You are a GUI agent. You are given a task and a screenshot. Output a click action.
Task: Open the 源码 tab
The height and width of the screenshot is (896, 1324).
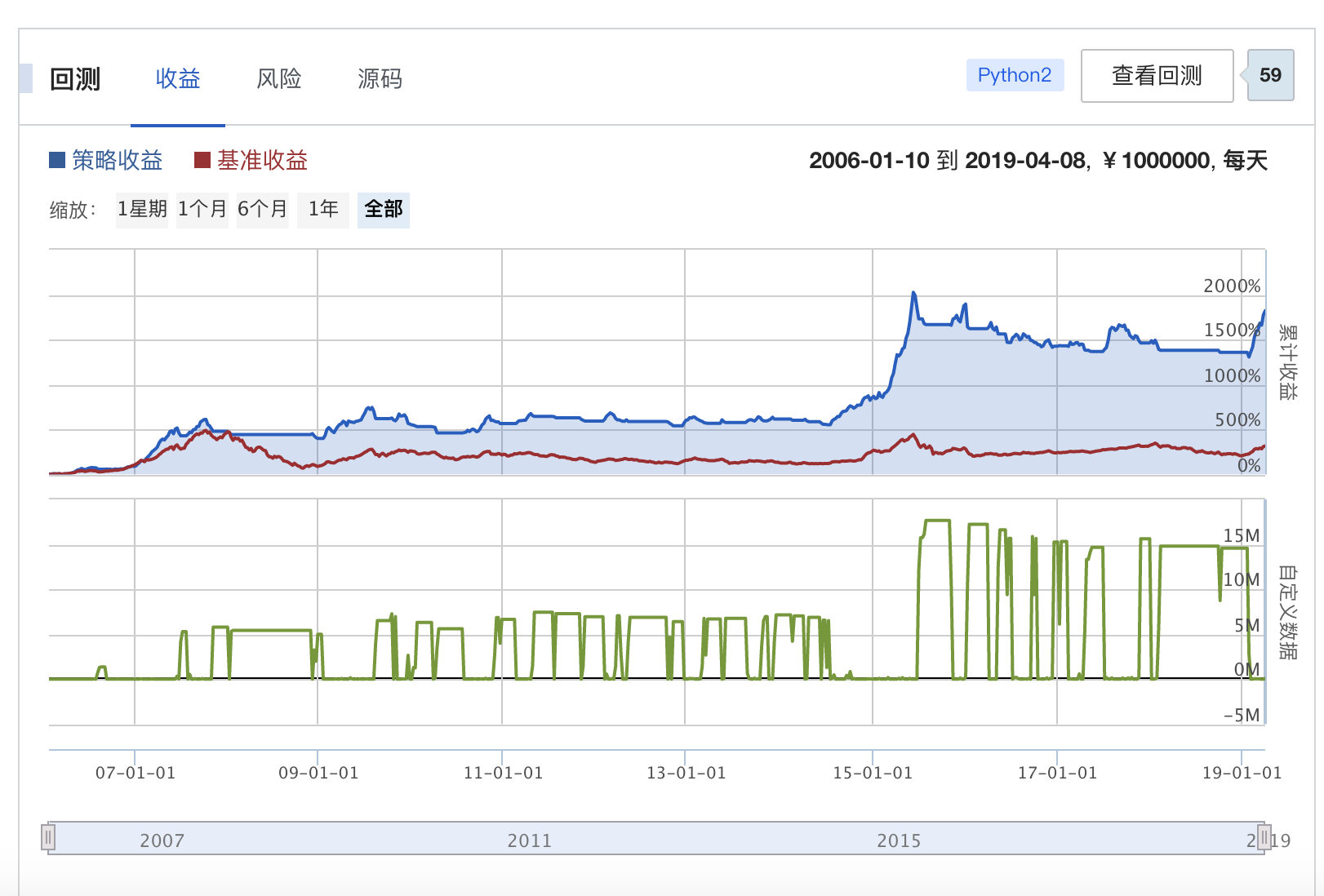click(x=380, y=78)
